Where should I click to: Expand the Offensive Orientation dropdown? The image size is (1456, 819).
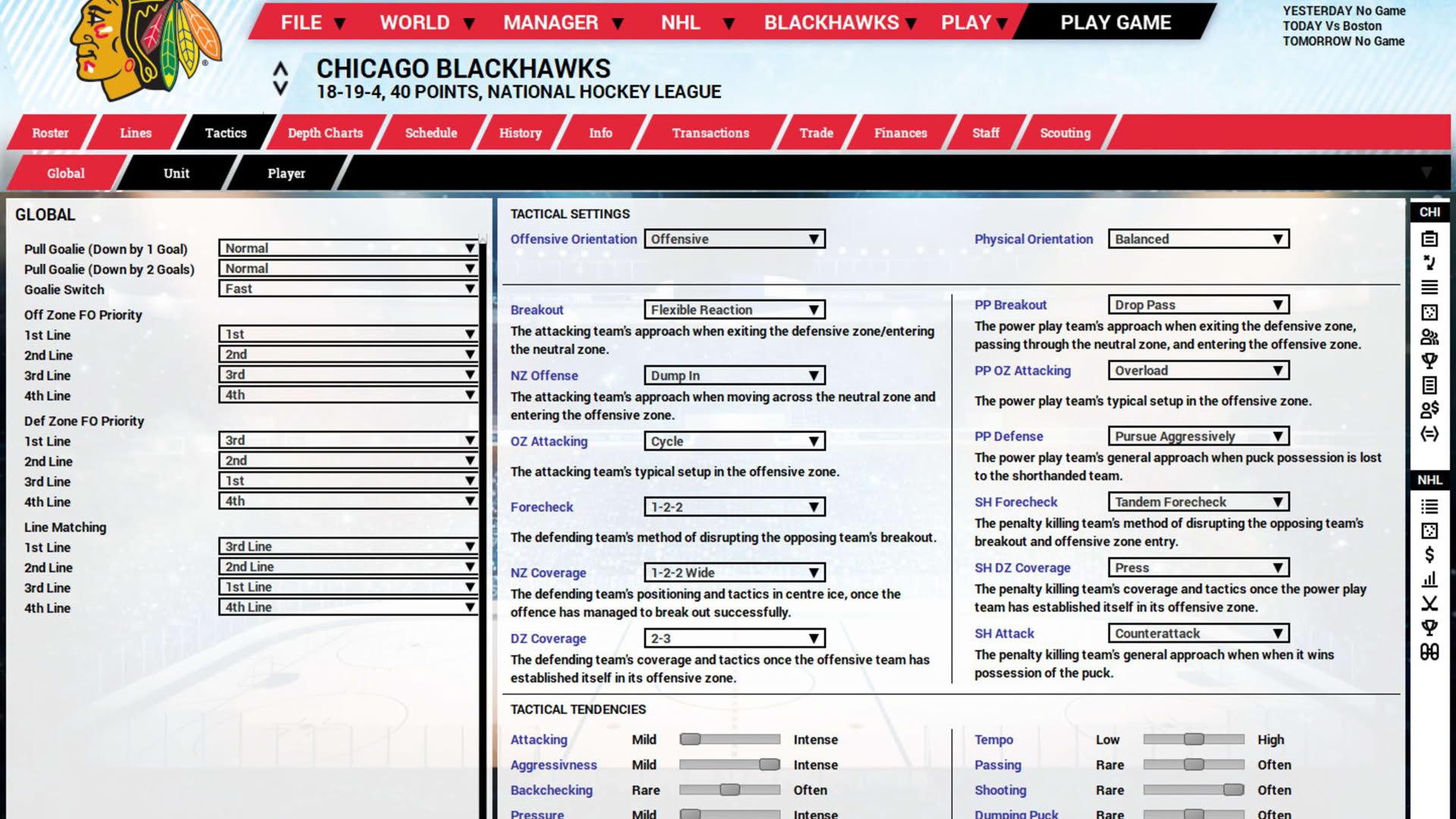coord(734,239)
